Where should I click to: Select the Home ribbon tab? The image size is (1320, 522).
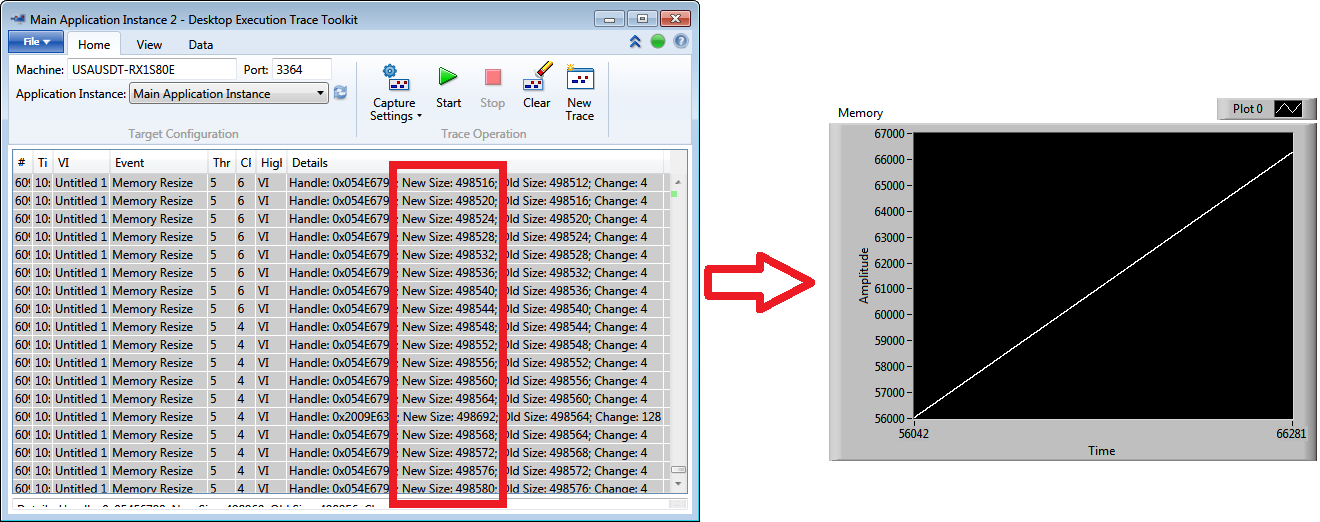[x=94, y=44]
